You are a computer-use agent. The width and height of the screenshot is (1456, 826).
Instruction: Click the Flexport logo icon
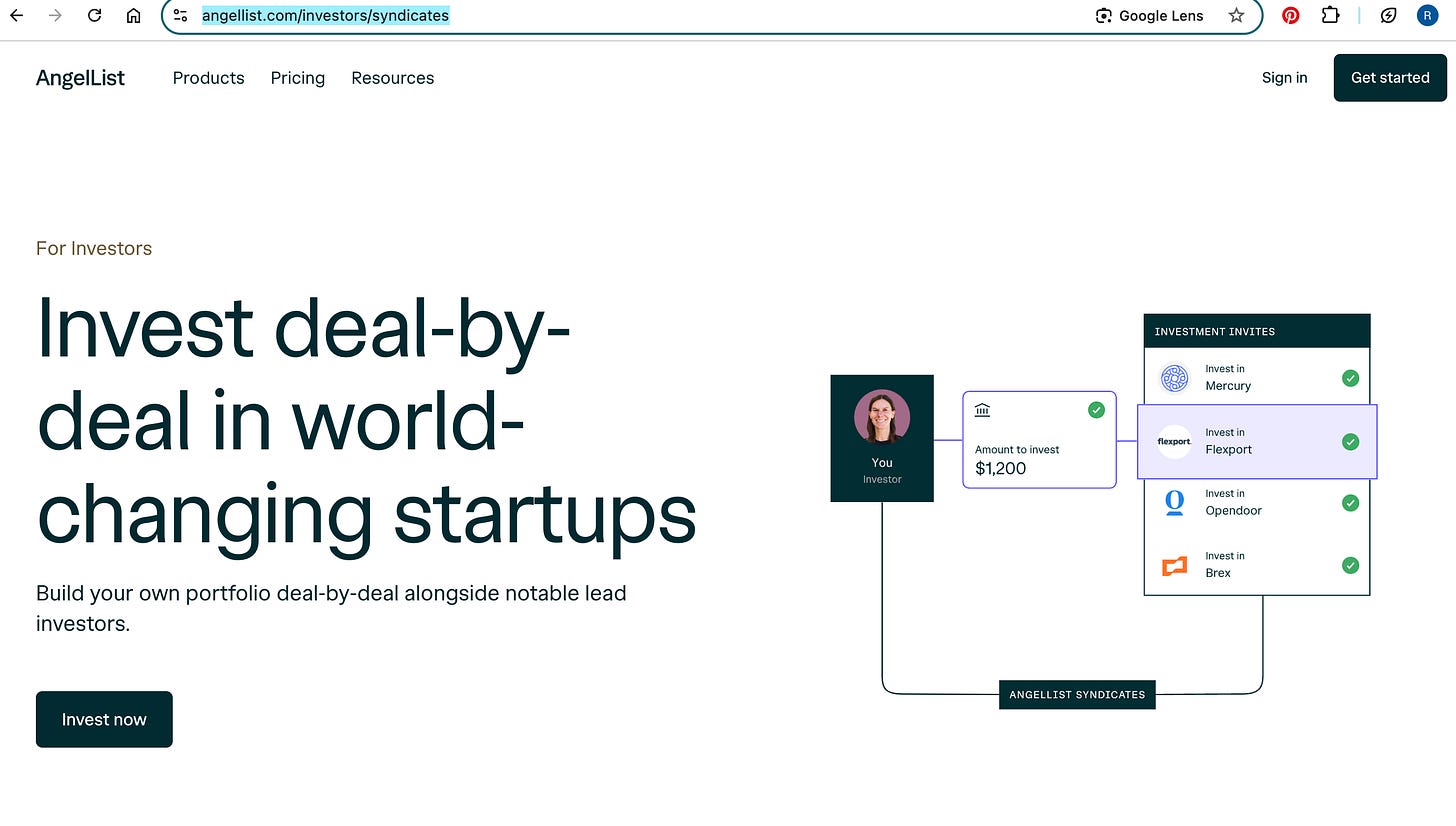coord(1174,441)
